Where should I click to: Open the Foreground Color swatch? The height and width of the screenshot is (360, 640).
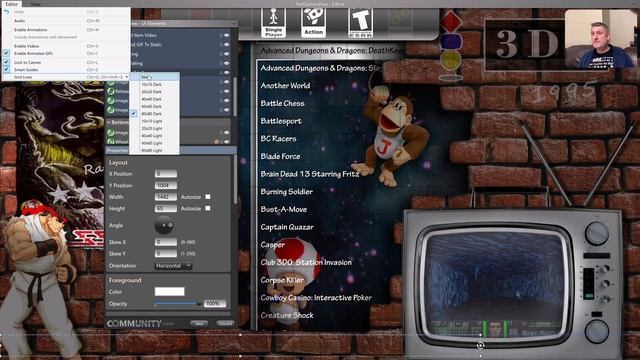click(x=169, y=291)
